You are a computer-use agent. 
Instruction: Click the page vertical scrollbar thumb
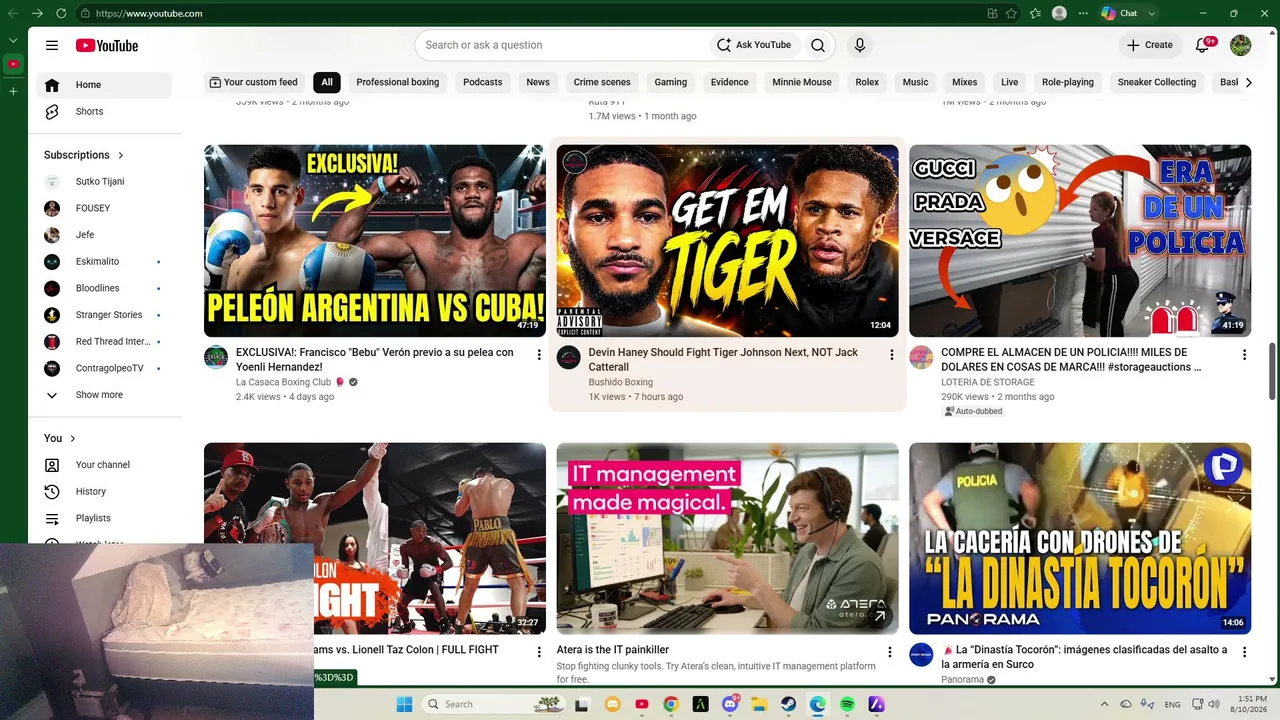1273,371
